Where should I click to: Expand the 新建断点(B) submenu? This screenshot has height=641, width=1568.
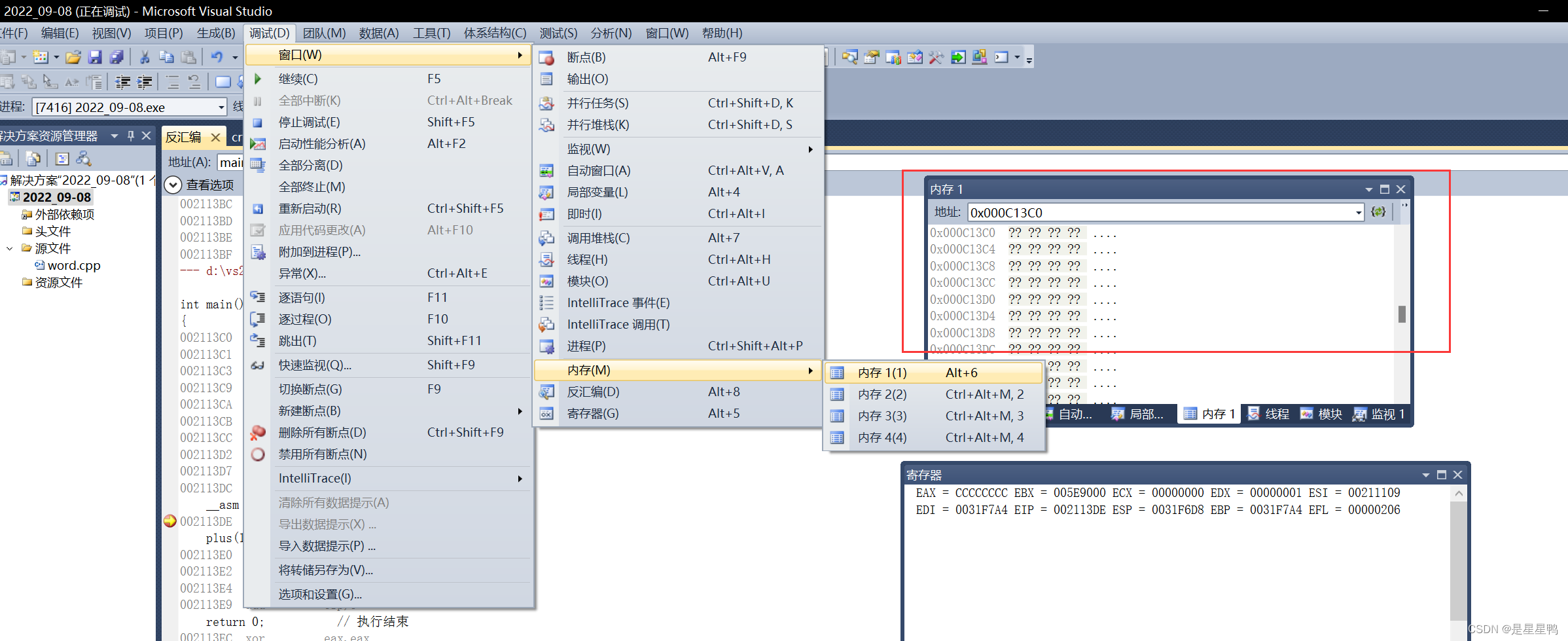[x=389, y=411]
